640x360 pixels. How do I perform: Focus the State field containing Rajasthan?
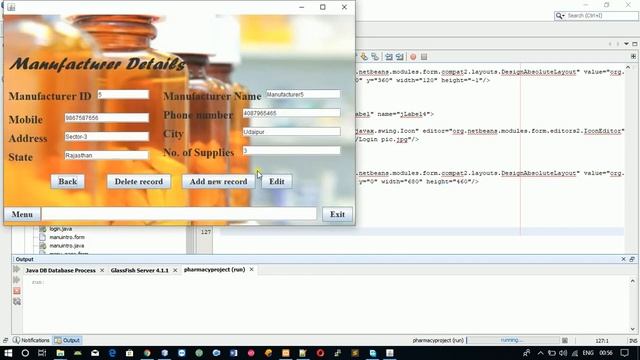click(x=107, y=156)
